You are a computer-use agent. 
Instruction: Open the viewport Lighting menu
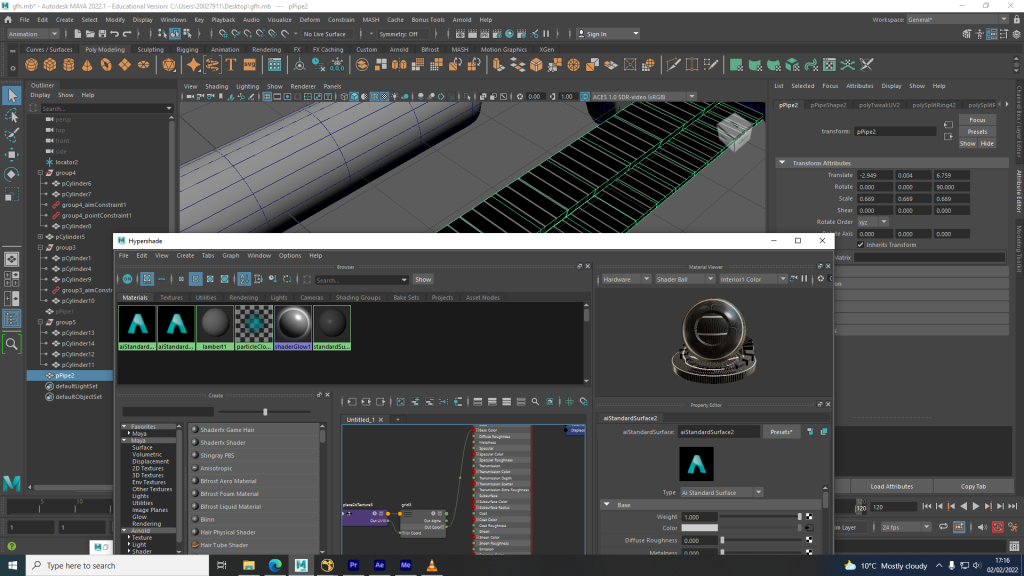(248, 86)
